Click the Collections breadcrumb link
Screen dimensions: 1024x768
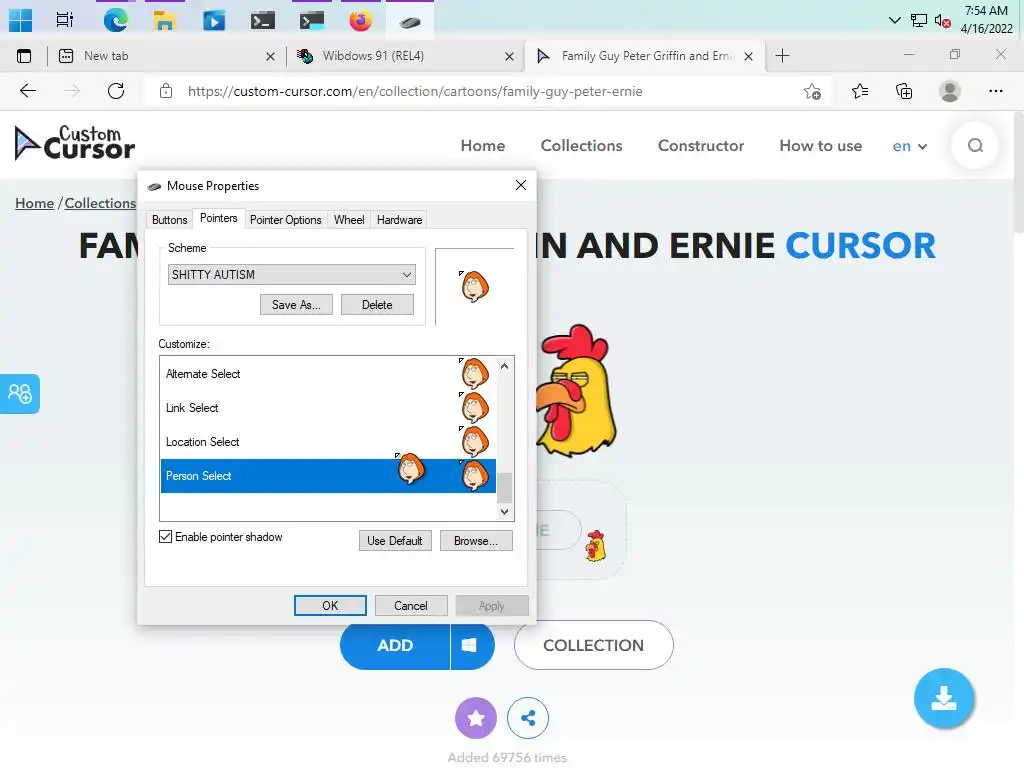click(100, 203)
